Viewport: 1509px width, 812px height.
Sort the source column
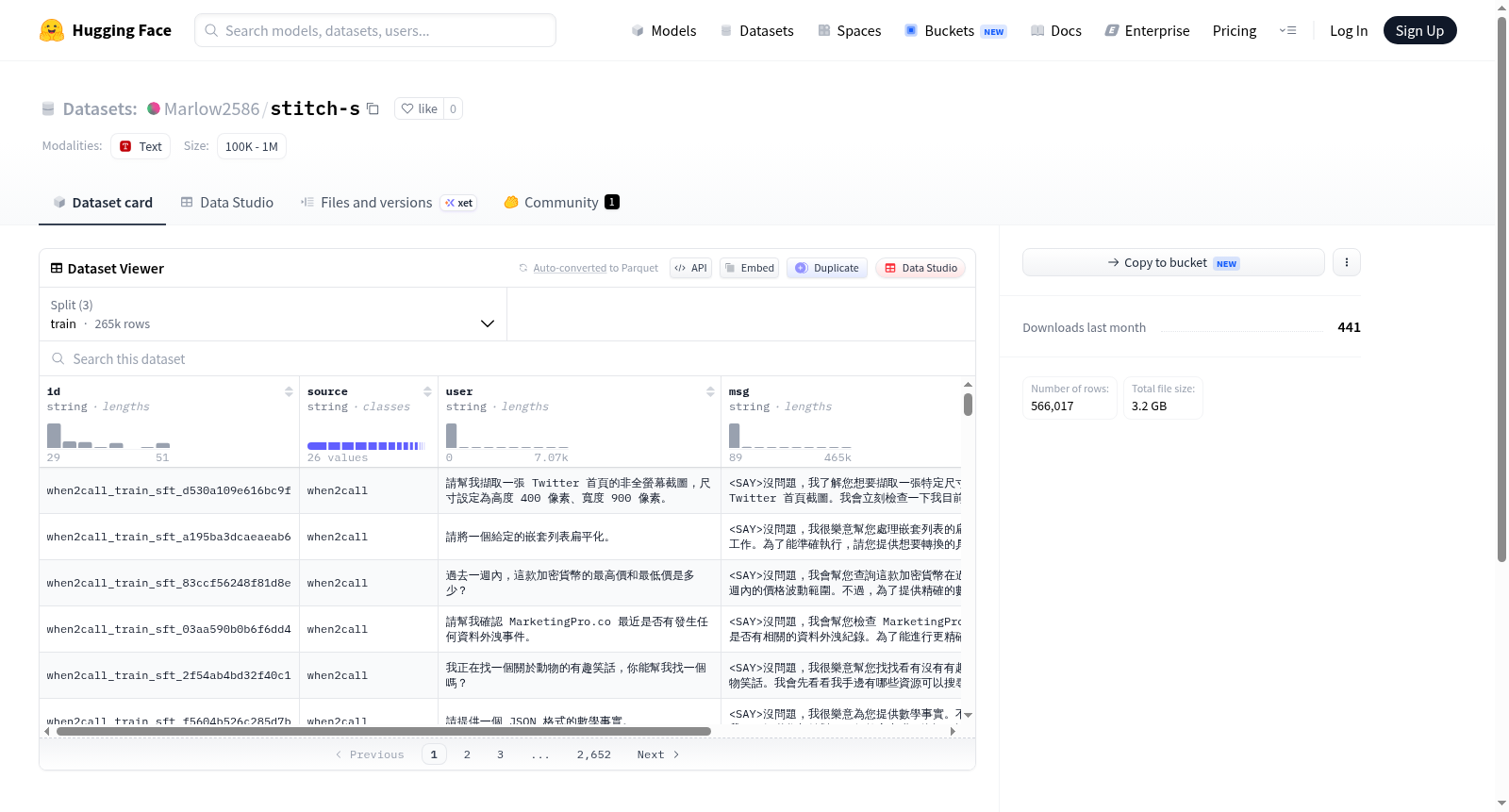[427, 391]
